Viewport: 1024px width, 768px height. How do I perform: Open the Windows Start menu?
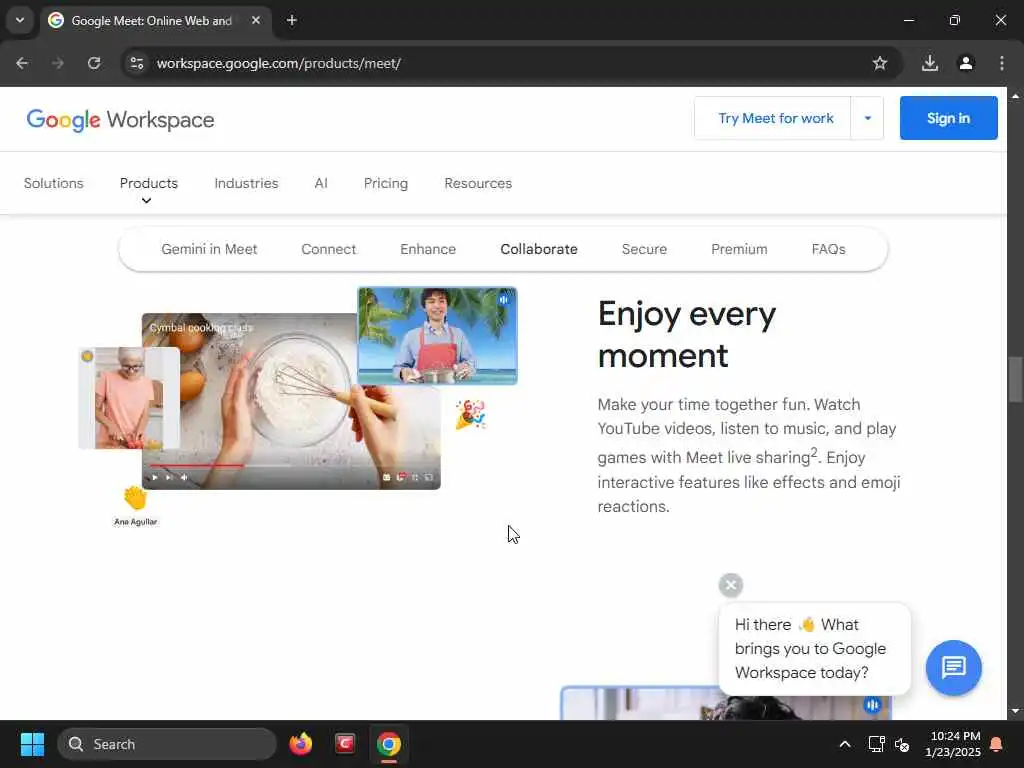click(x=32, y=744)
